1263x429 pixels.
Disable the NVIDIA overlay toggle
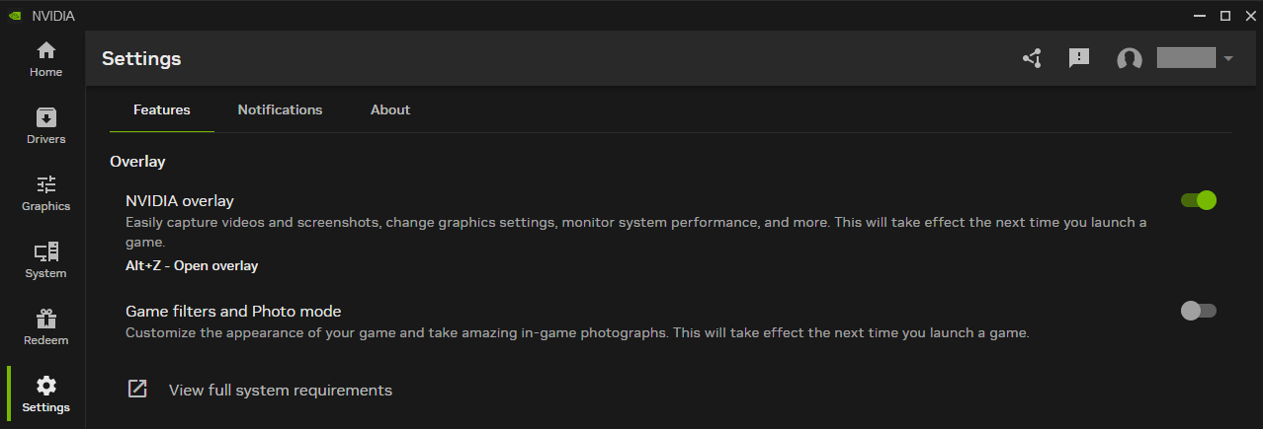coord(1198,200)
